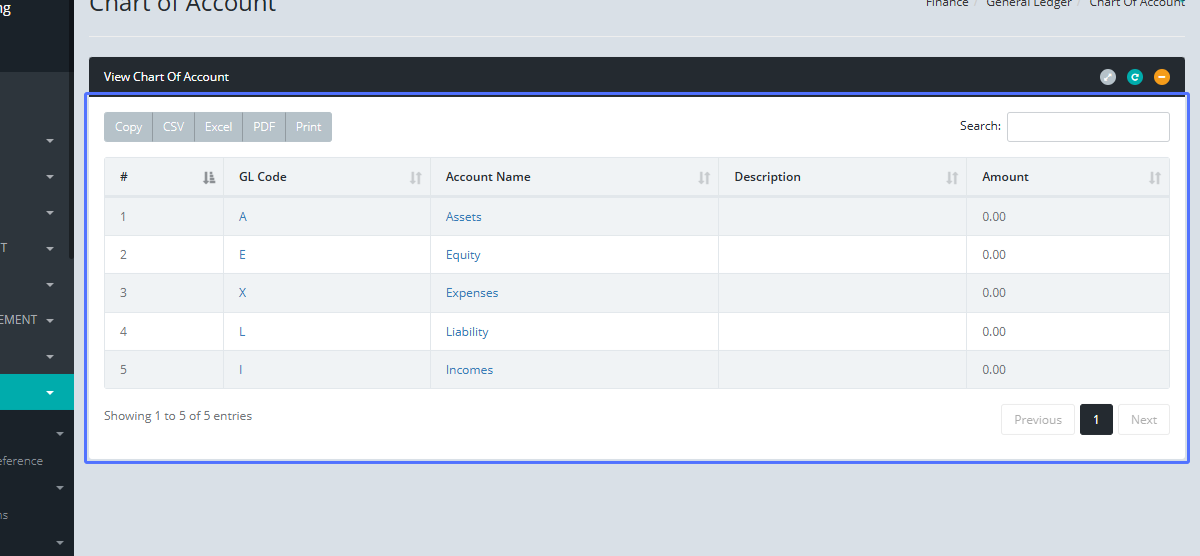Viewport: 1200px width, 556px height.
Task: Collapse the View Chart Of Account panel
Action: coord(1162,77)
